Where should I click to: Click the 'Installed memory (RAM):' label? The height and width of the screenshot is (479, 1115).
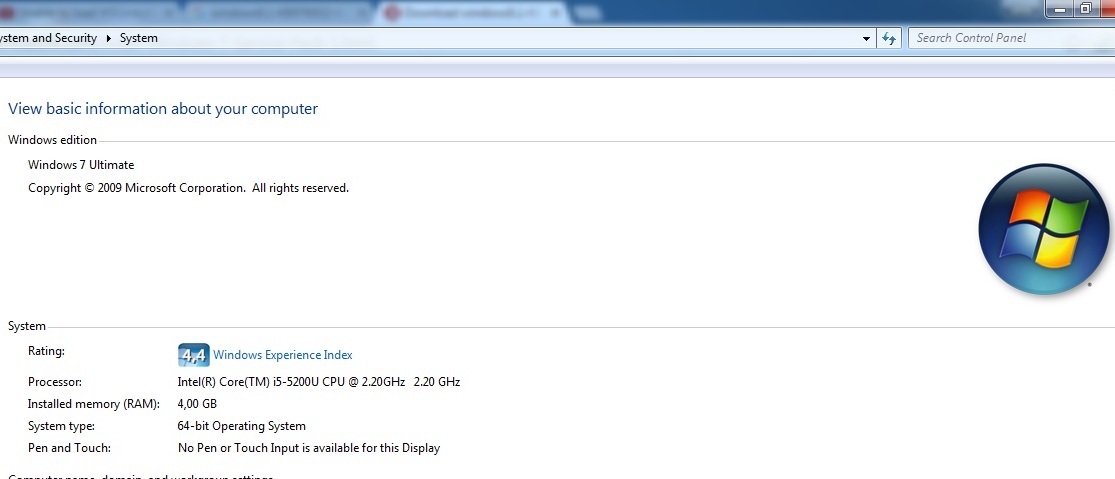(x=94, y=404)
